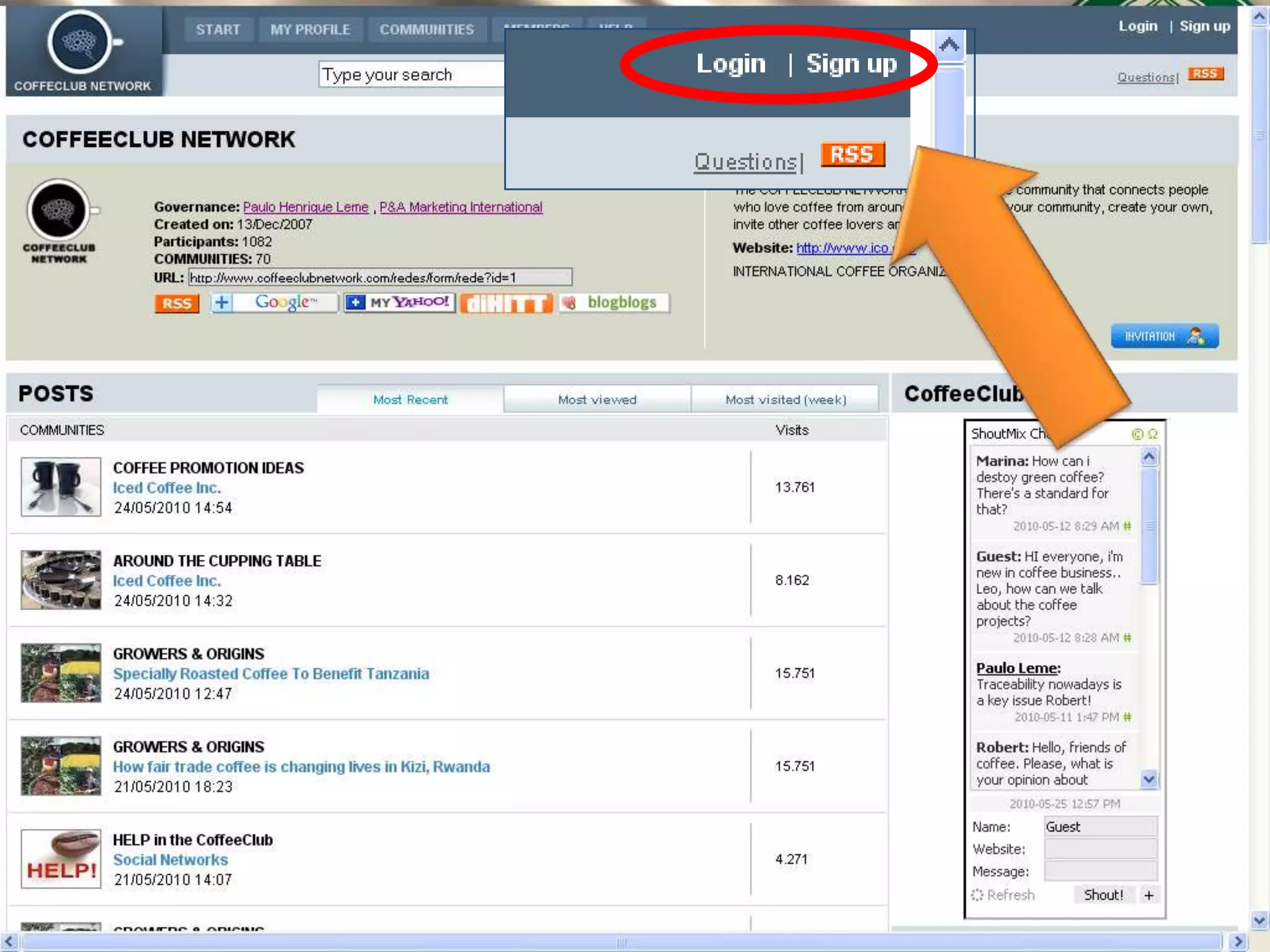1270x952 pixels.
Task: Click the small RSS badge beside the Questions link
Action: click(x=1205, y=74)
